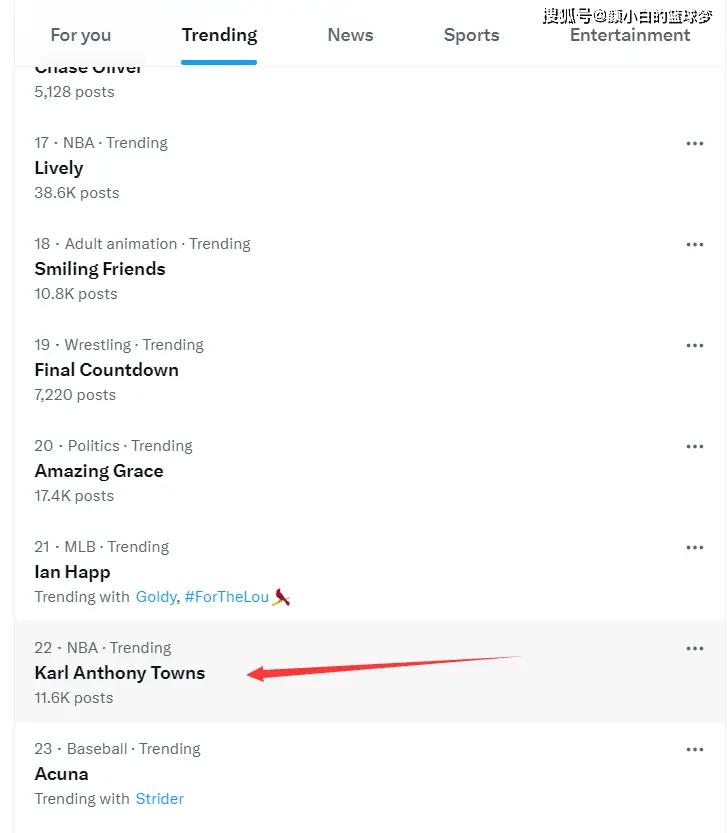The image size is (727, 833).
Task: Click the Goldy trending link
Action: 156,597
